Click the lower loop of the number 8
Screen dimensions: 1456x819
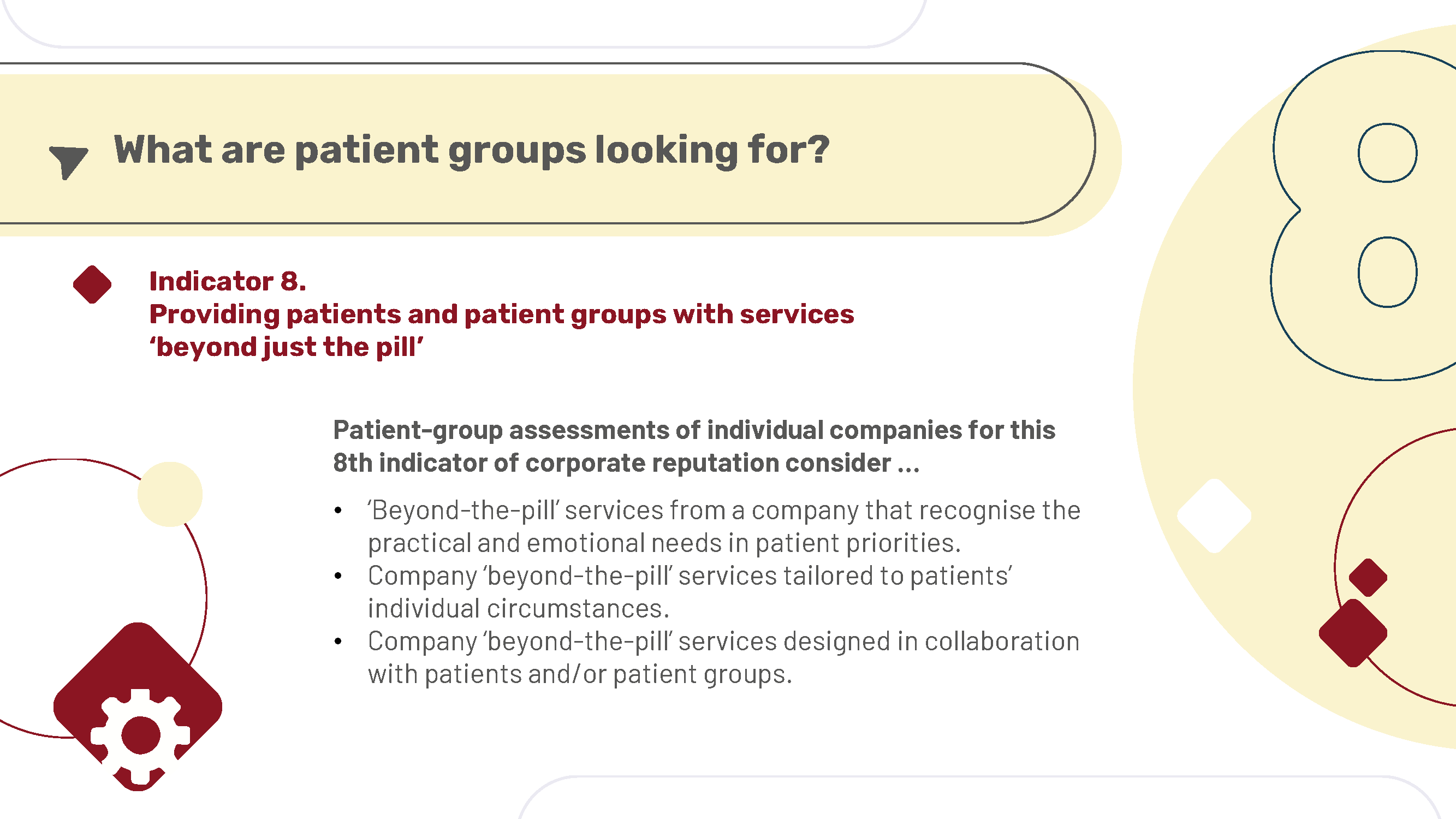(1387, 272)
